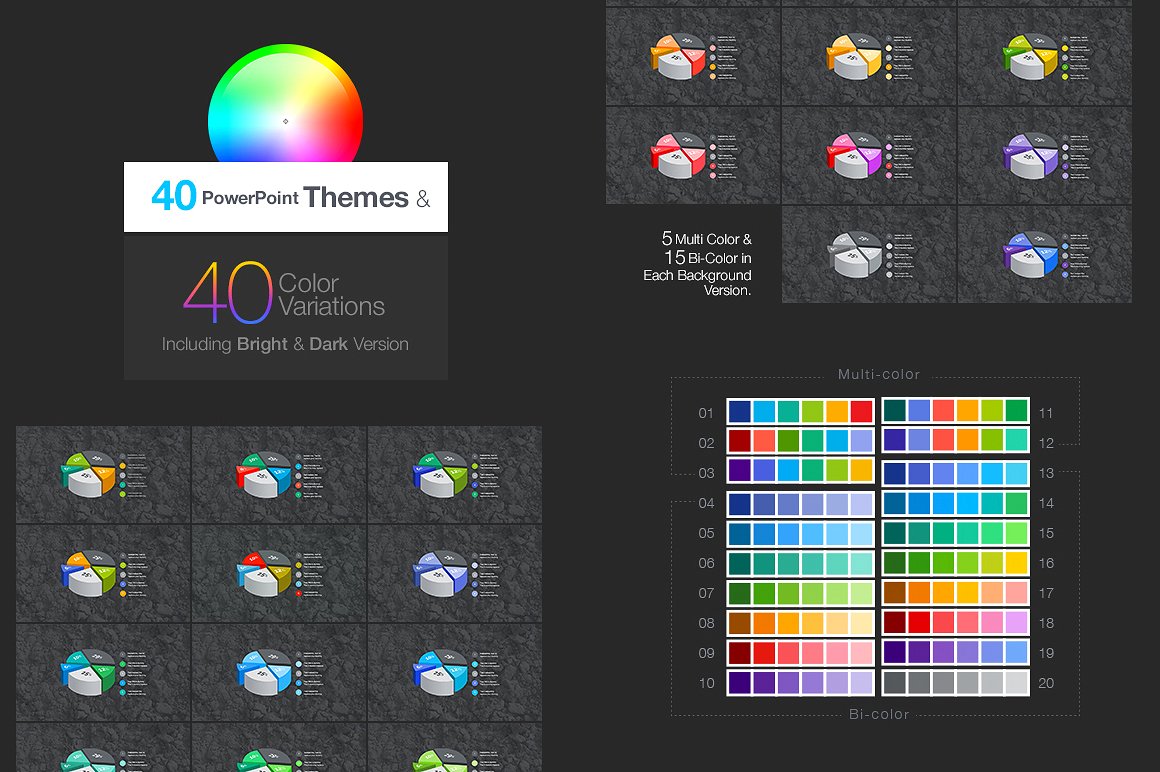
Task: Select grayscale palette row 20
Action: [x=955, y=683]
